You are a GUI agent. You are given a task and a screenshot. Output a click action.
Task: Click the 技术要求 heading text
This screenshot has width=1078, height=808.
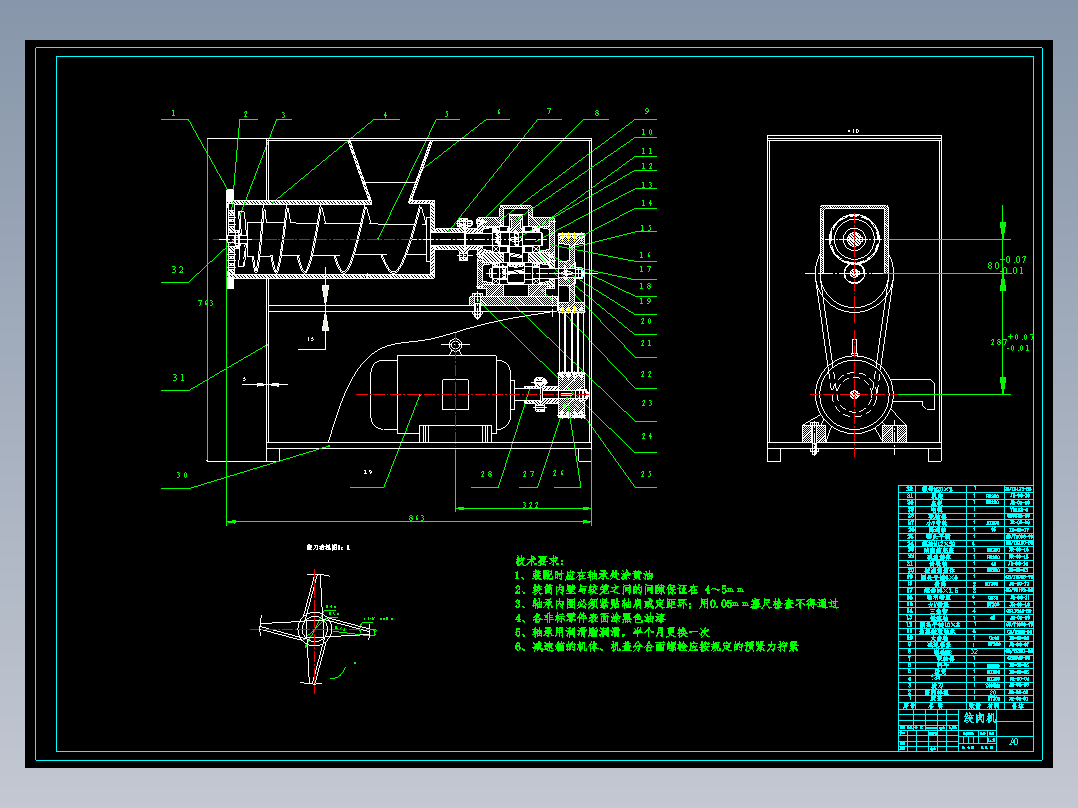(x=540, y=561)
